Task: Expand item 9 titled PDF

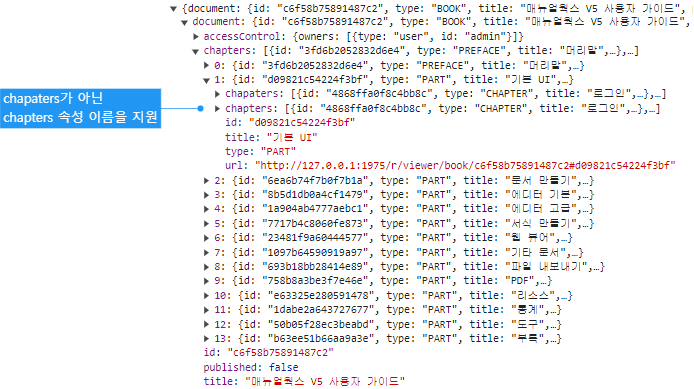Action: [206, 281]
